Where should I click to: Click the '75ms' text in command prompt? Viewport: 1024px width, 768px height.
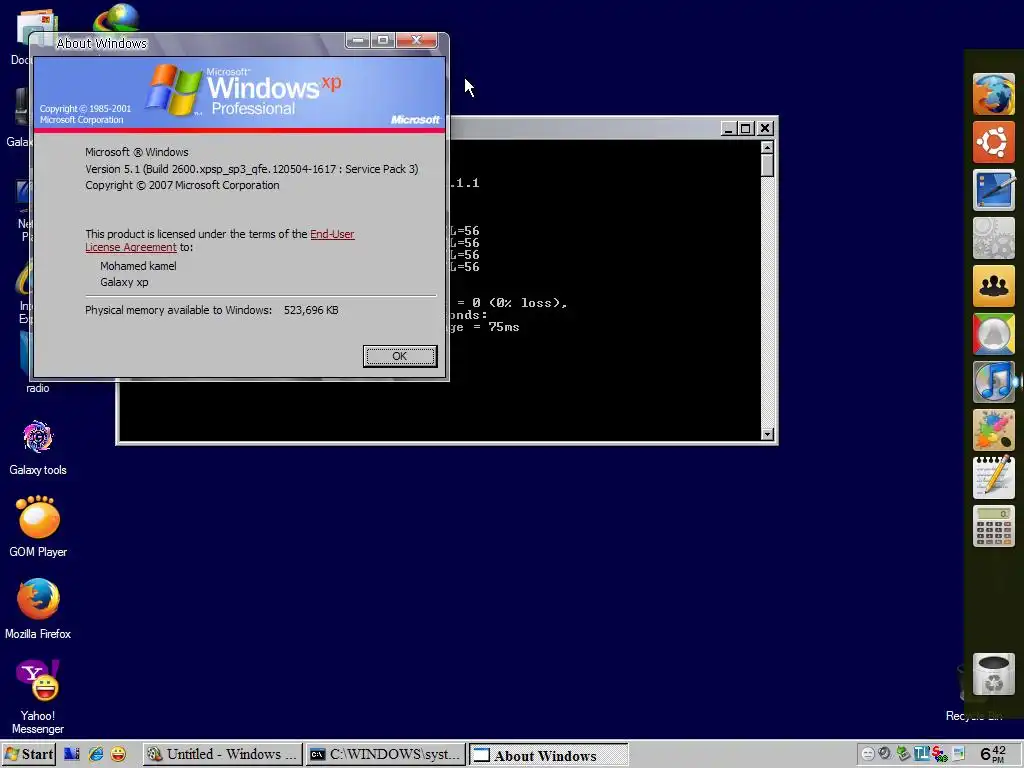coord(504,327)
